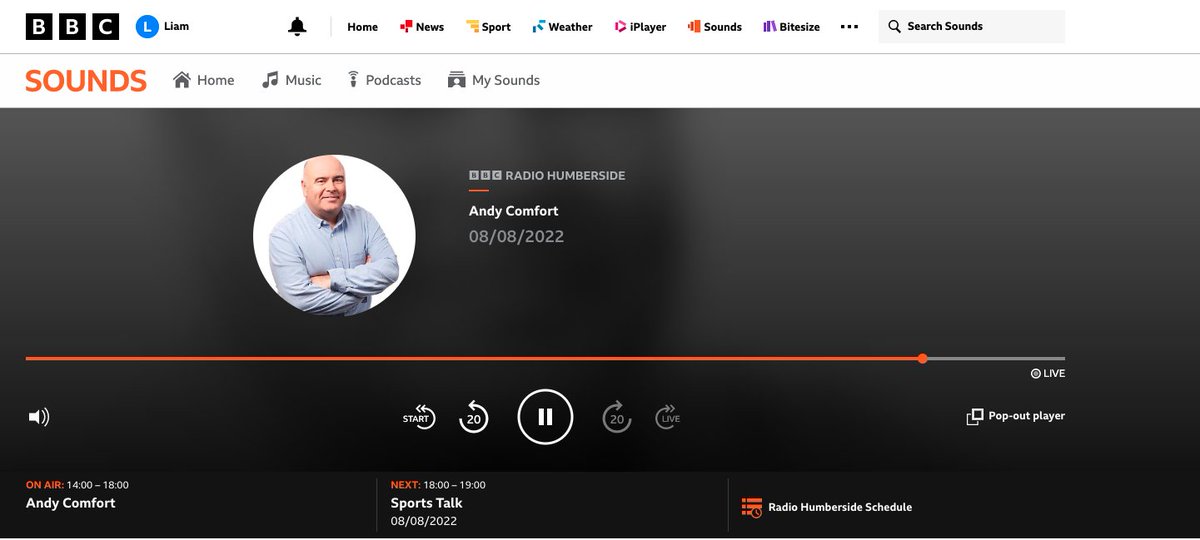Jump back to programme START

pyautogui.click(x=419, y=417)
